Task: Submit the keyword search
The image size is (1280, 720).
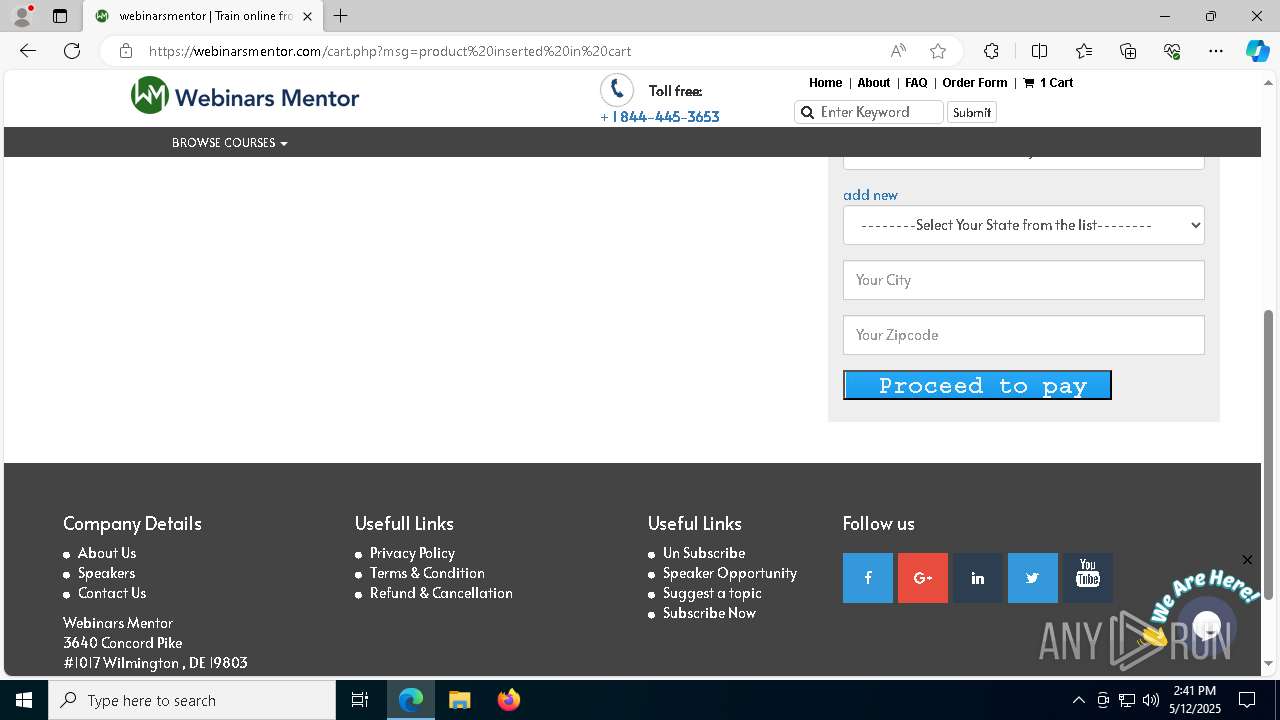Action: coord(971,112)
